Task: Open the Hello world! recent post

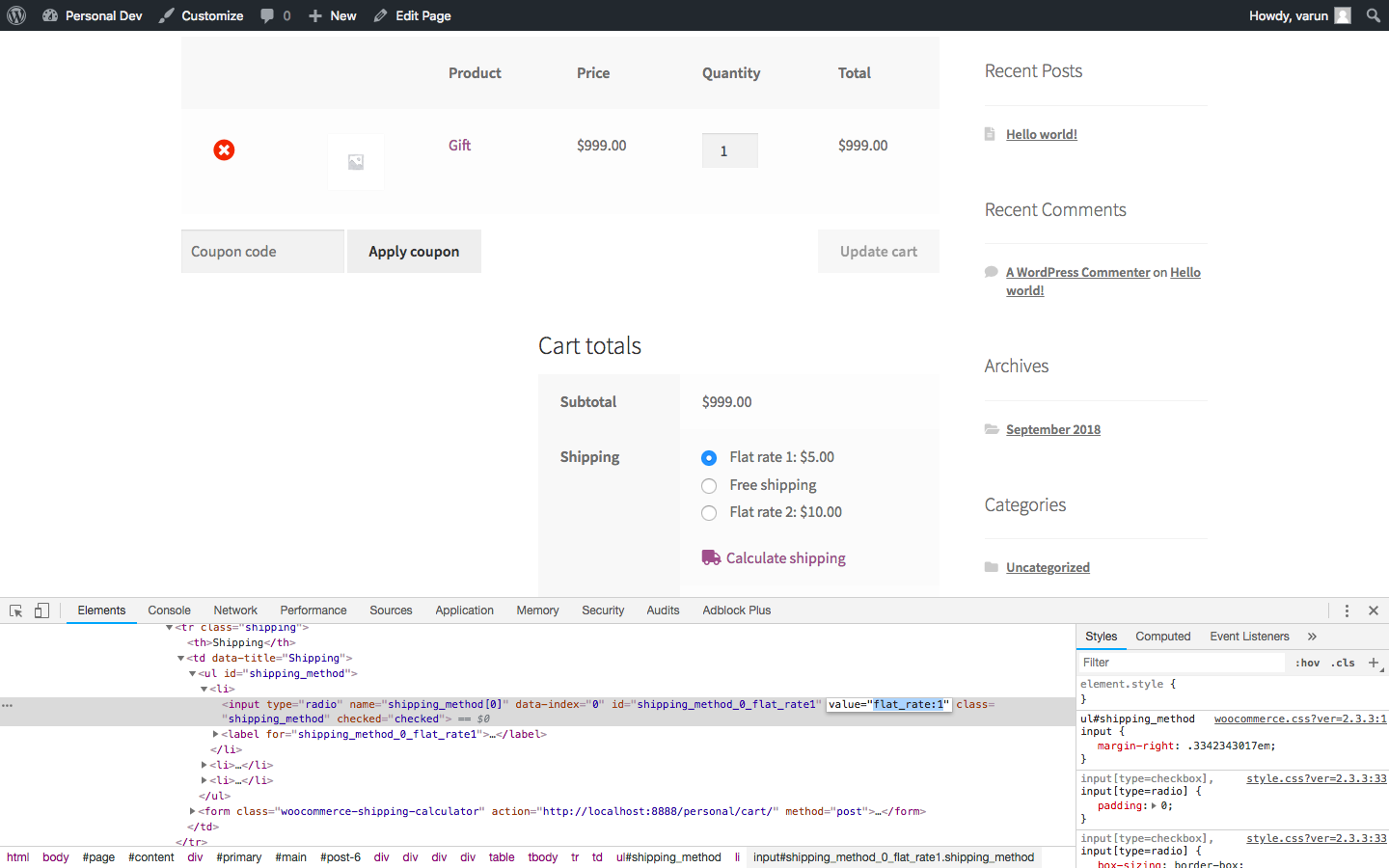Action: (1042, 134)
